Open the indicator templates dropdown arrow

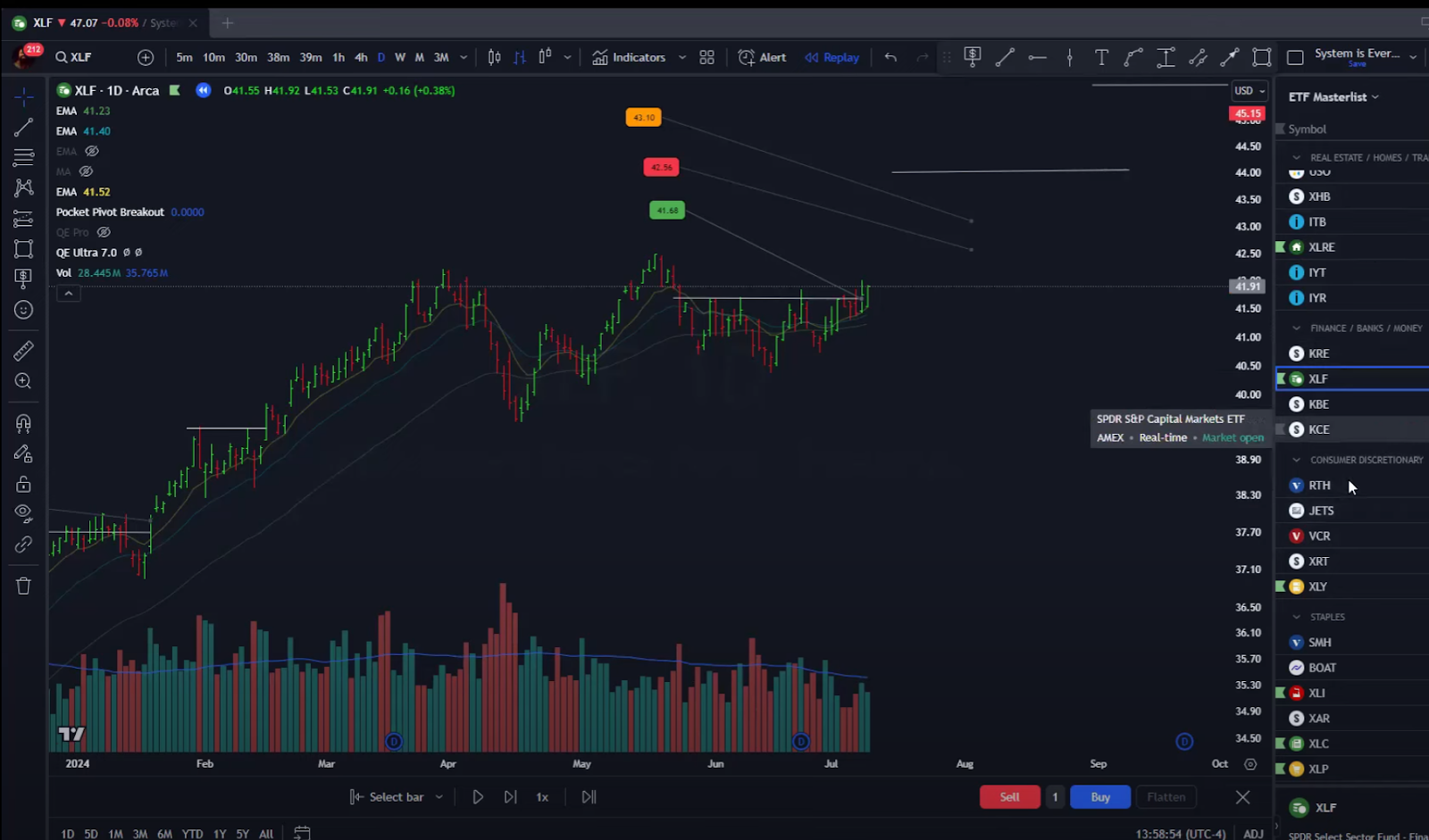point(682,57)
